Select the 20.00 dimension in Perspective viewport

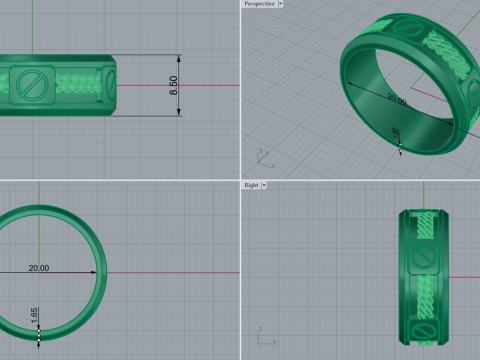pos(397,99)
